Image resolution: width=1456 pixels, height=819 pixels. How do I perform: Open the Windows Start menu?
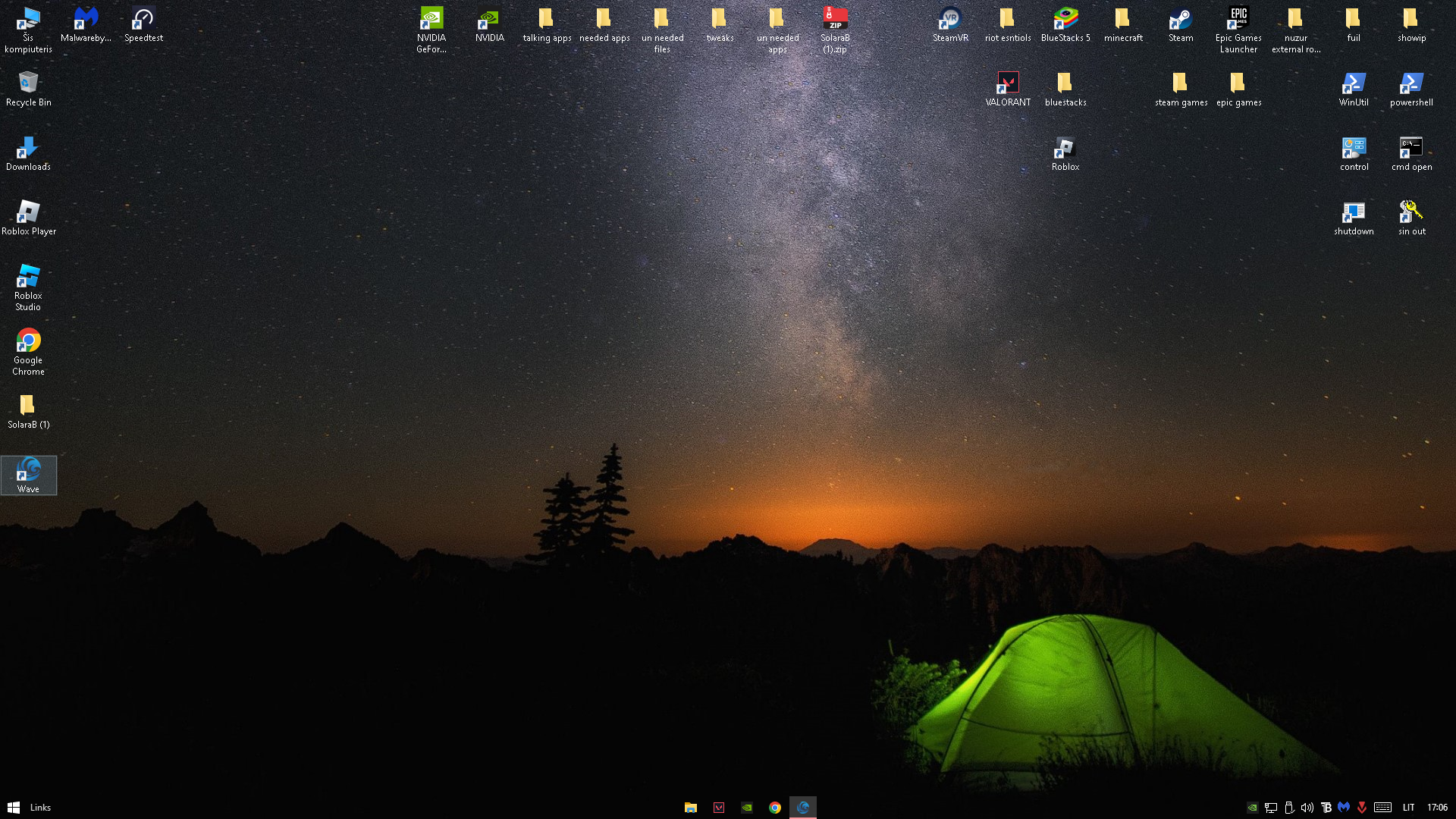click(x=13, y=808)
